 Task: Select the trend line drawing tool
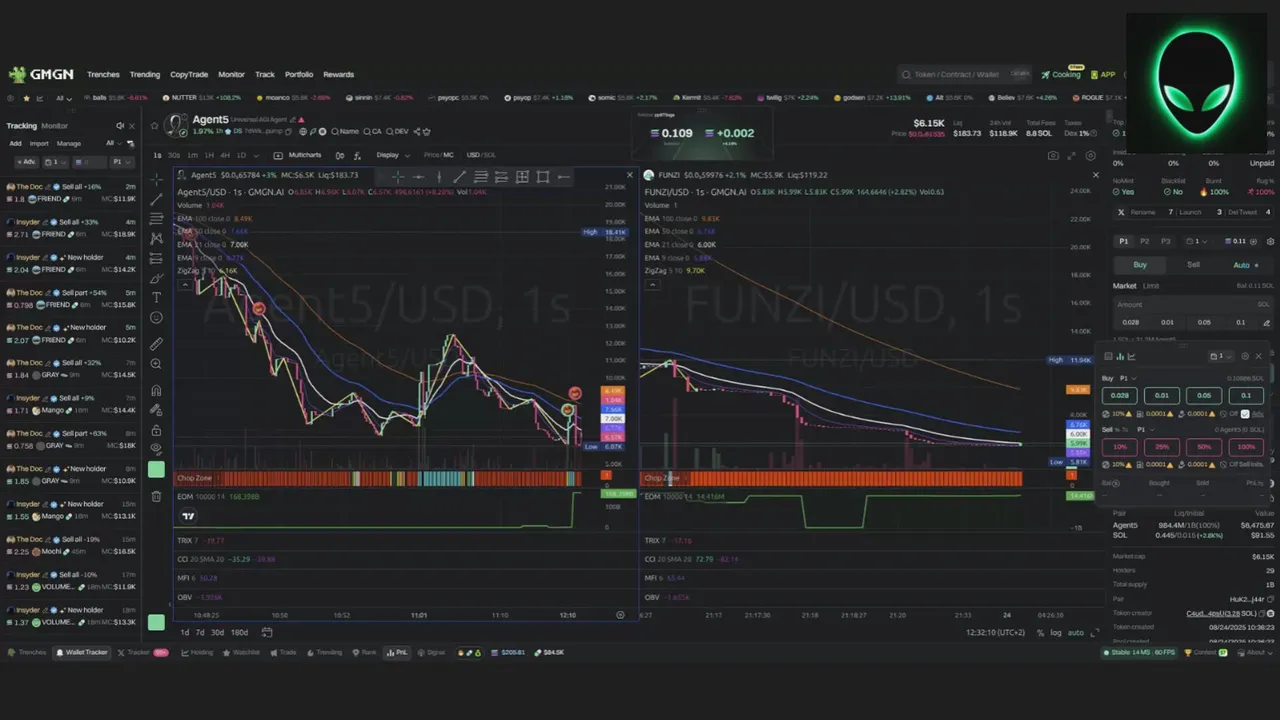pyautogui.click(x=156, y=199)
